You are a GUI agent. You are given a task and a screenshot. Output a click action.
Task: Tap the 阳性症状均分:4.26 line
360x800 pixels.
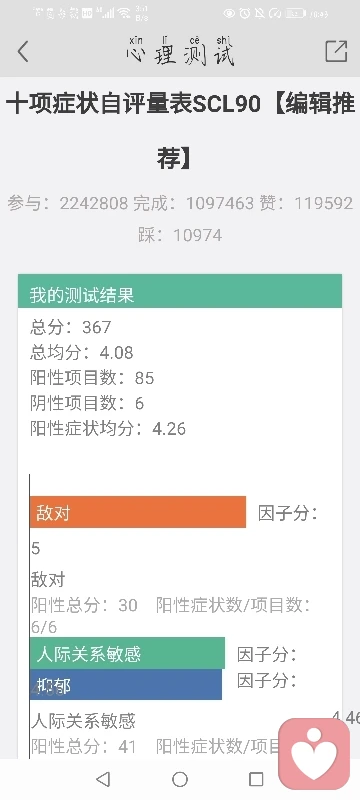point(108,429)
